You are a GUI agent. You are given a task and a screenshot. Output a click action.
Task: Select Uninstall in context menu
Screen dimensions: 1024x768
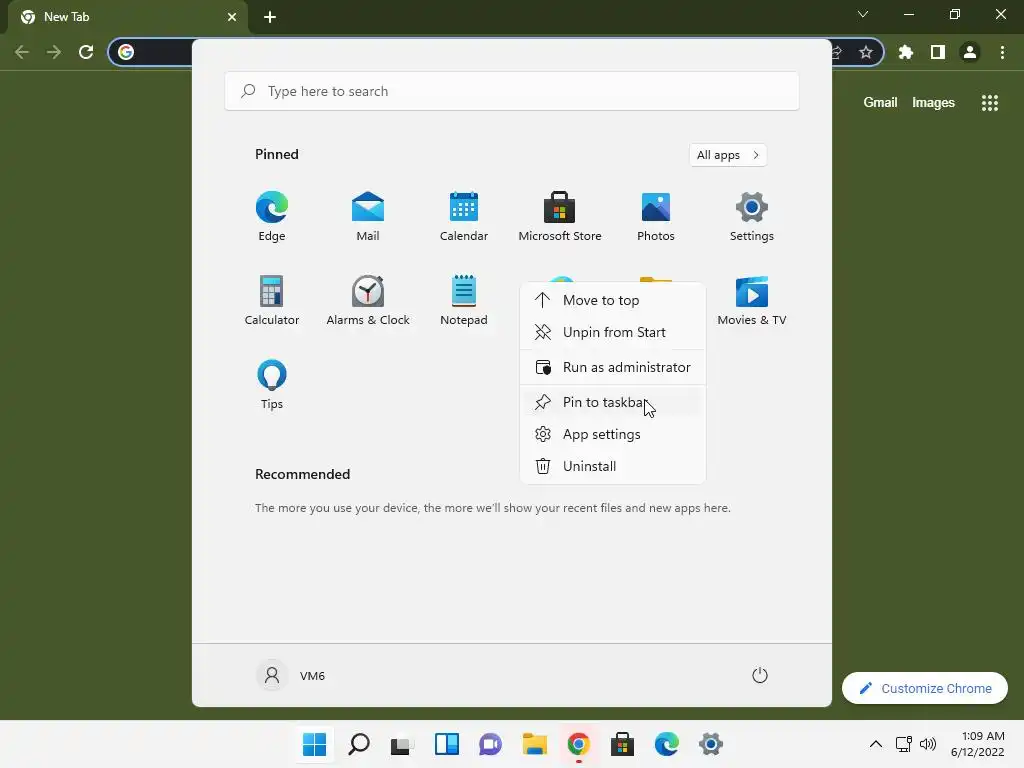(613, 466)
